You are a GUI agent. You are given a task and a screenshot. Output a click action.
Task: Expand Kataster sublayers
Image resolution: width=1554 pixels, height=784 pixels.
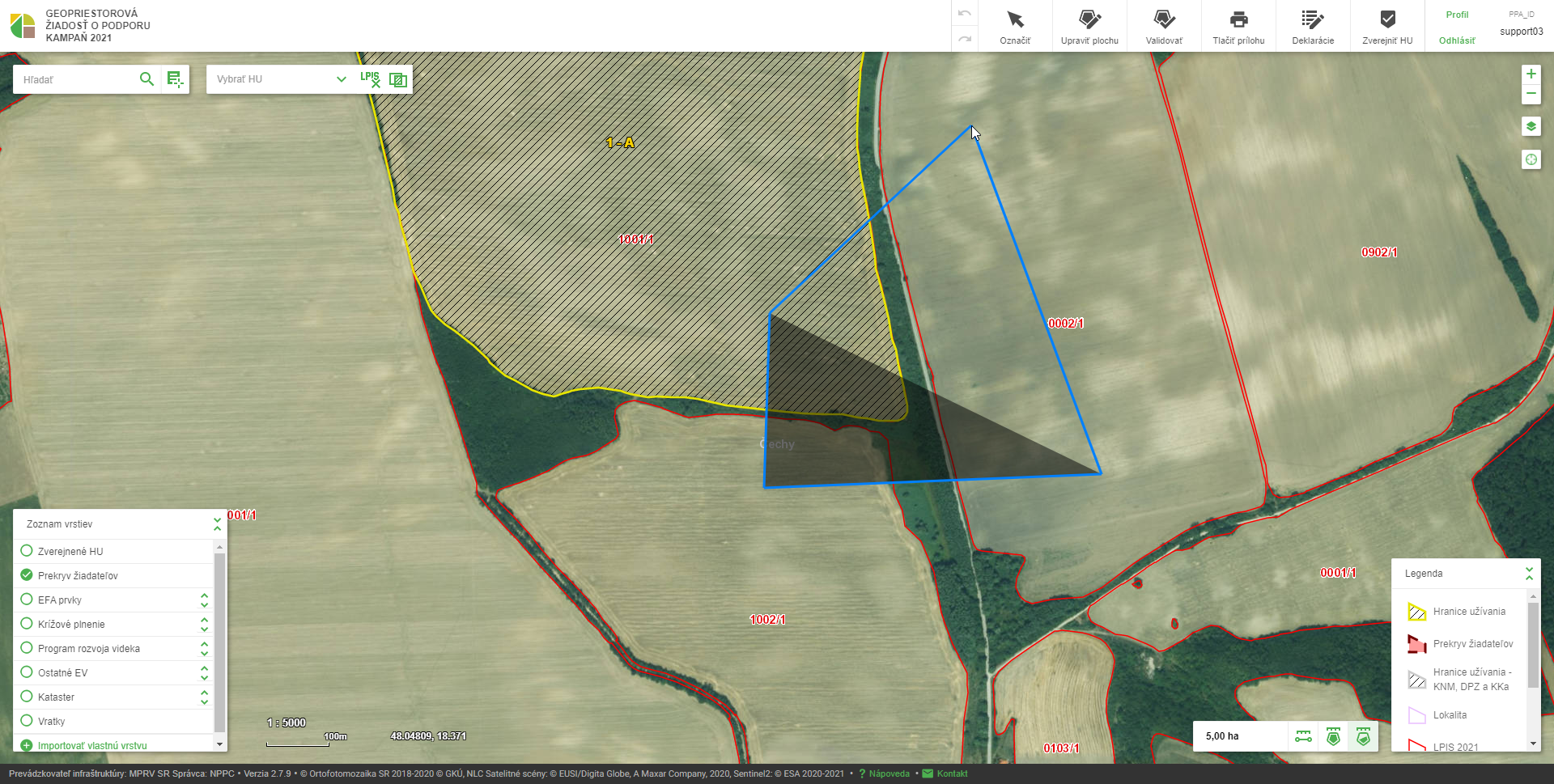pyautogui.click(x=204, y=697)
